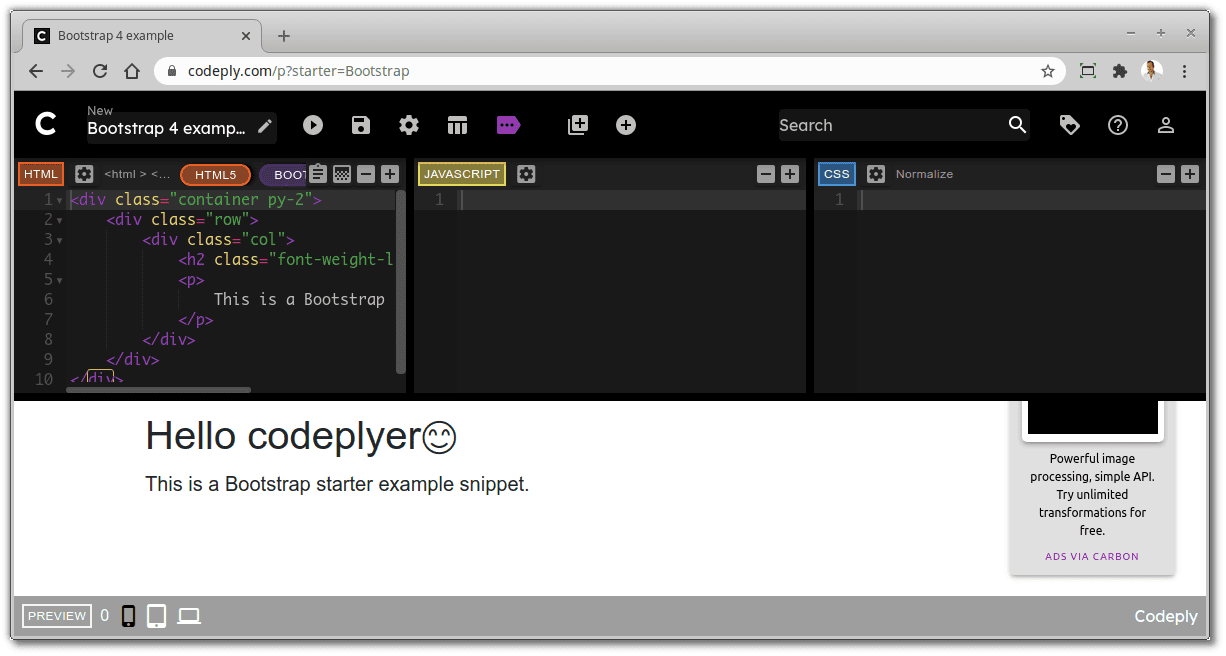Click the Codeply C logo
The width and height of the screenshot is (1226, 656).
point(45,124)
